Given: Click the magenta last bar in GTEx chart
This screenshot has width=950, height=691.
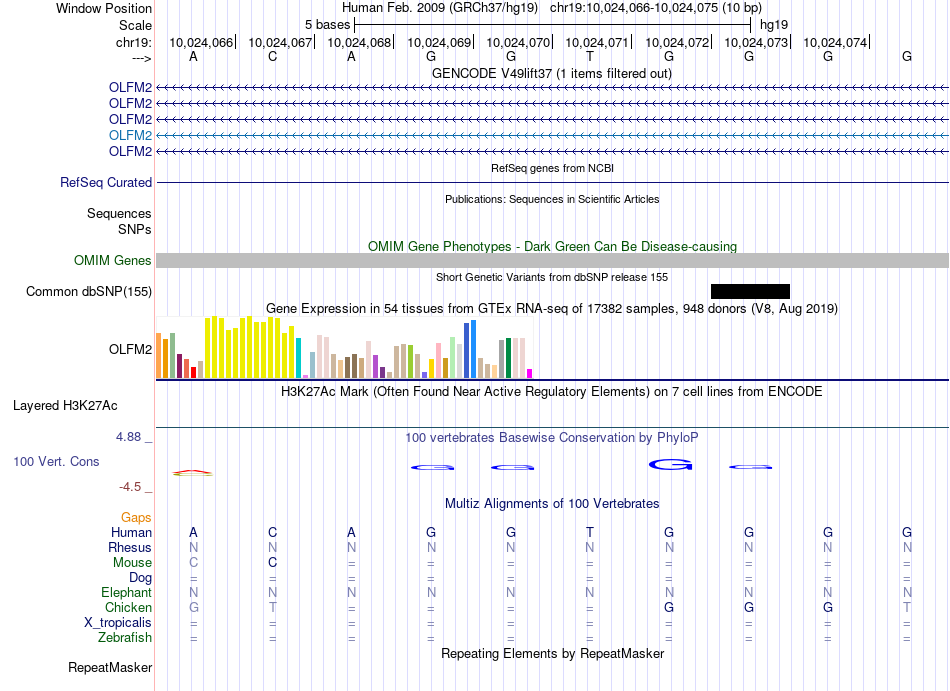Looking at the screenshot, I should 530,374.
